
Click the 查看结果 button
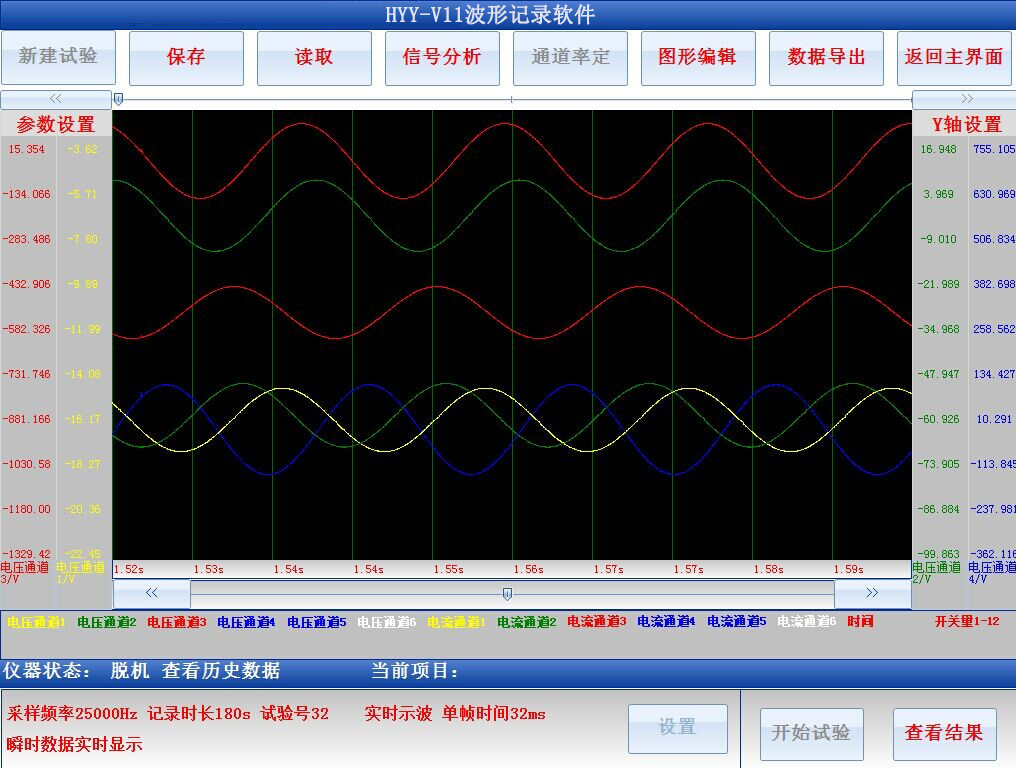pos(944,733)
